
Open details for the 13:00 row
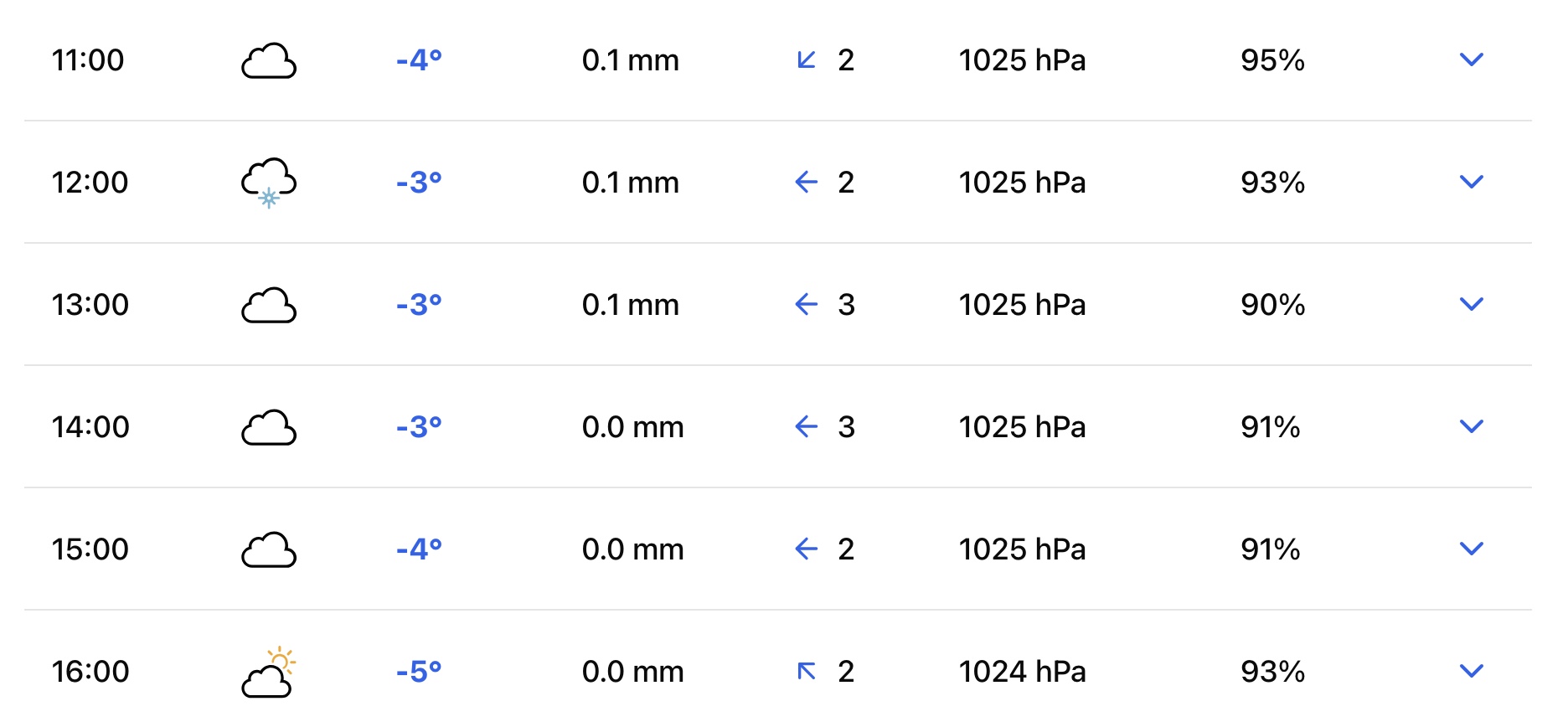point(1471,304)
